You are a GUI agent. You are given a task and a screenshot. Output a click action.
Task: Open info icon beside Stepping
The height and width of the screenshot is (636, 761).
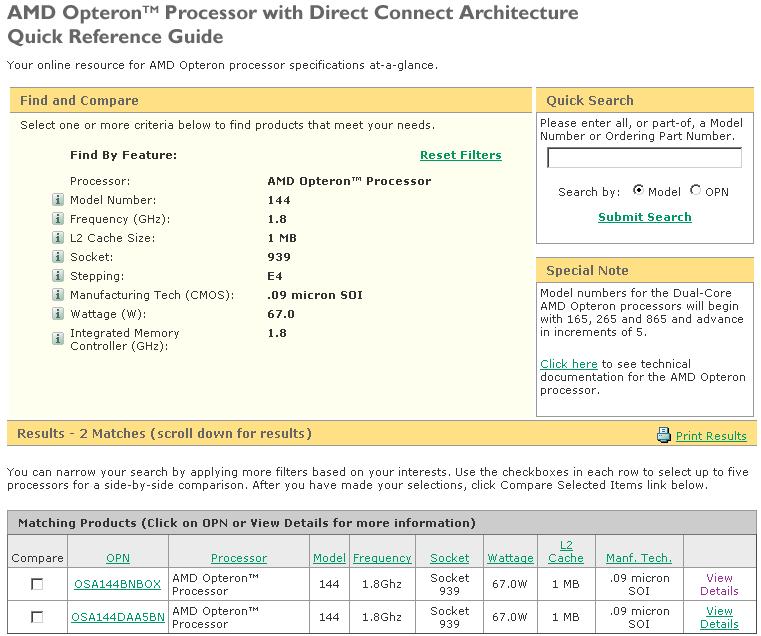coord(57,276)
